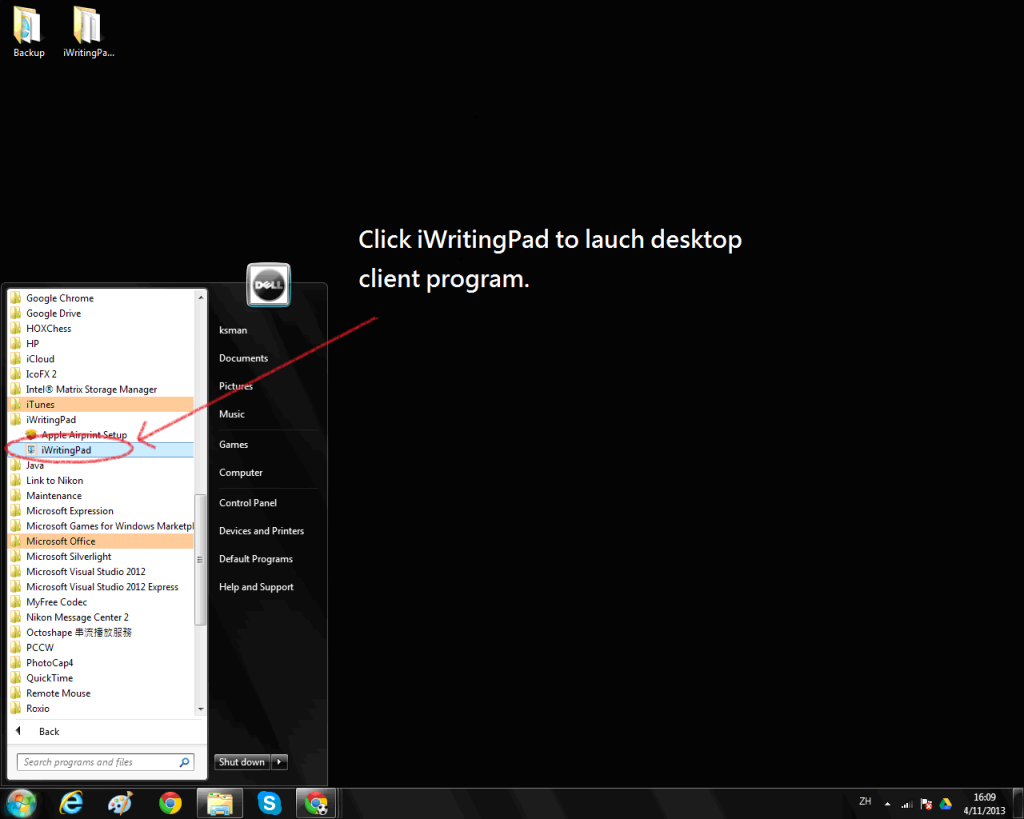The height and width of the screenshot is (819, 1024).
Task: Expand Microsoft Visual Studio 2012 folder
Action: pyautogui.click(x=101, y=571)
